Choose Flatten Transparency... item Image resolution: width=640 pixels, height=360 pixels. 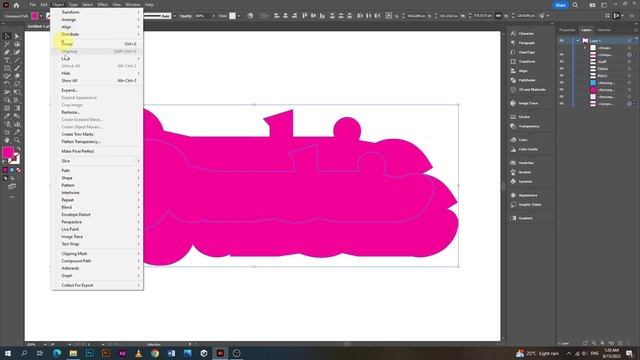pyautogui.click(x=97, y=142)
